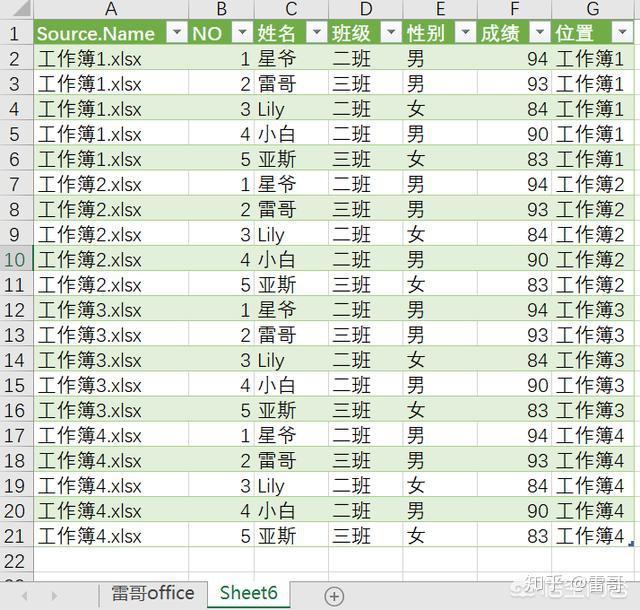Select column E header
The image size is (640, 610).
[440, 9]
